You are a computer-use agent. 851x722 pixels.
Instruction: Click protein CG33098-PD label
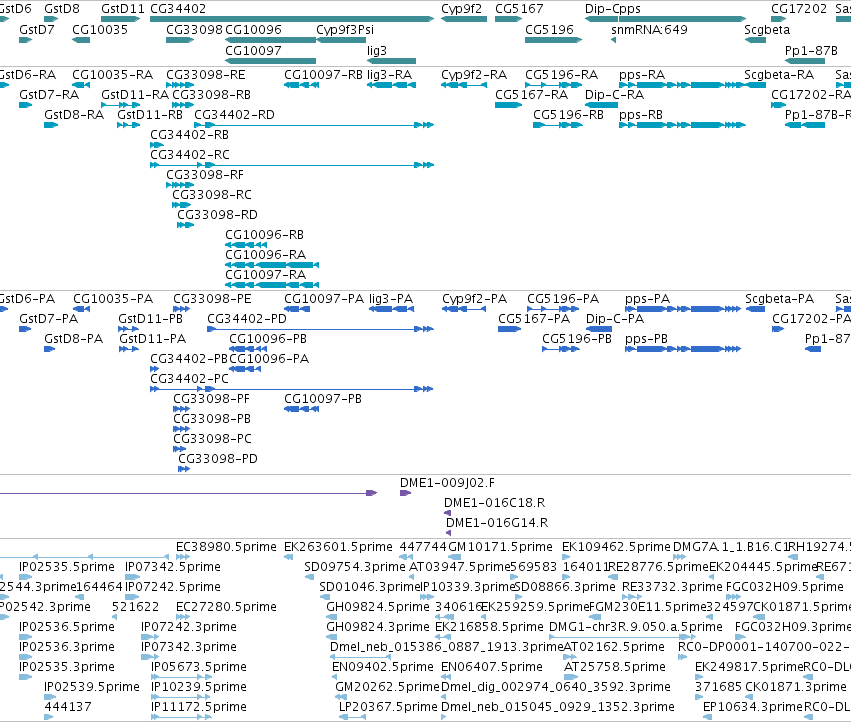pos(218,459)
